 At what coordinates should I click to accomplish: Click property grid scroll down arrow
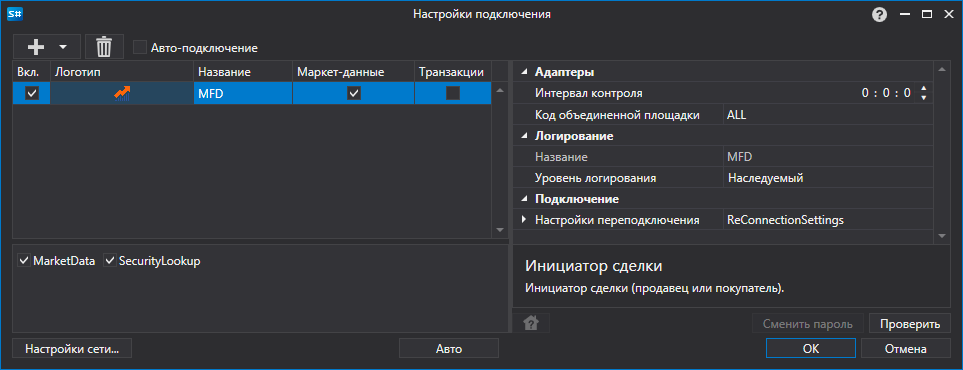942,235
